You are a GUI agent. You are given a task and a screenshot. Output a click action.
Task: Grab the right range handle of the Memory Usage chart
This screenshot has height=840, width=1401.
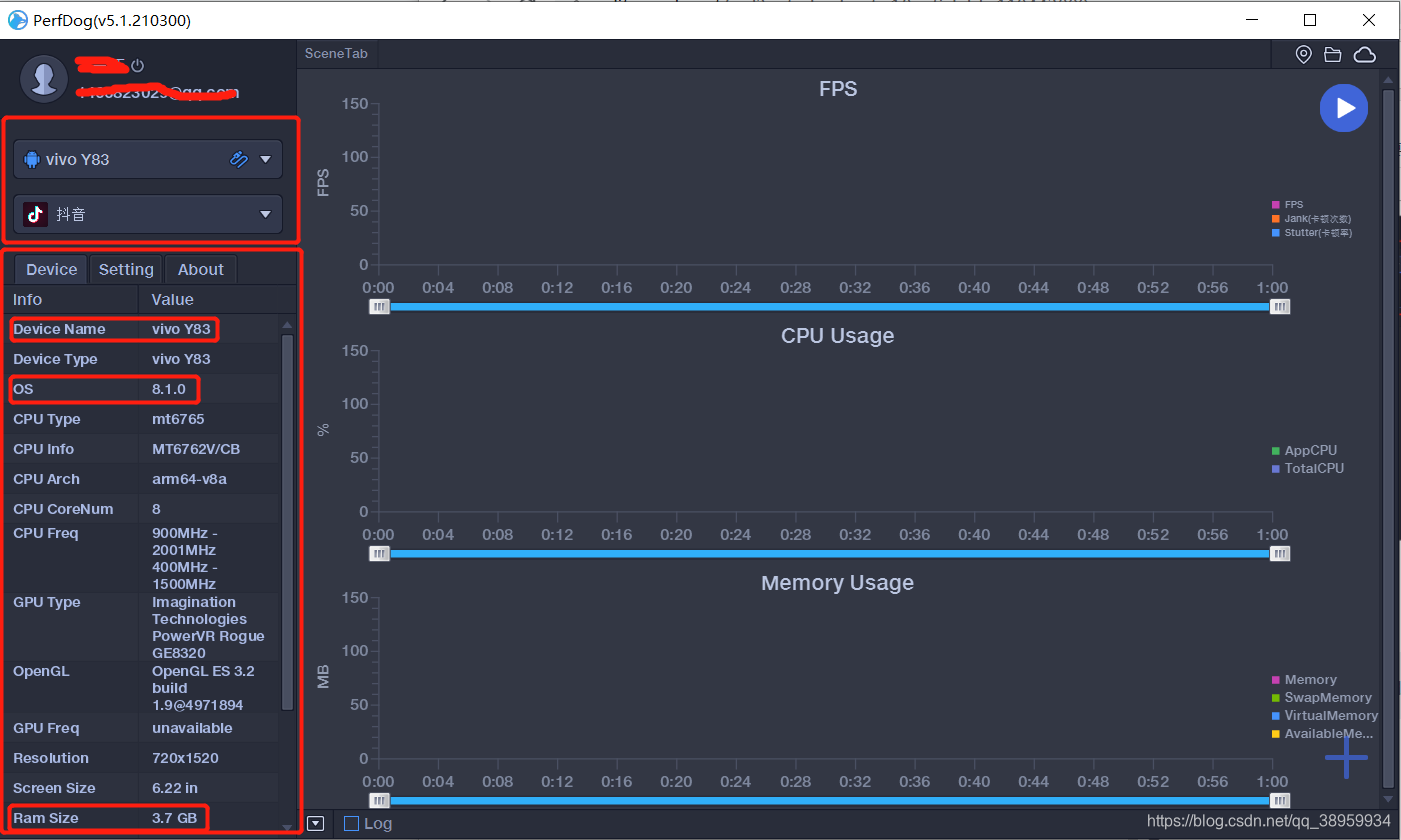[x=1280, y=800]
